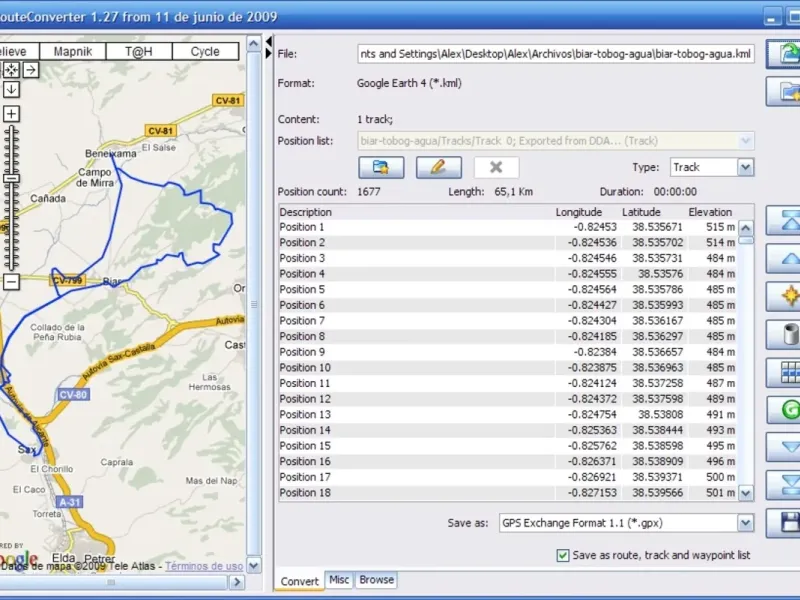Click latitude cell 38.536167
This screenshot has height=600, width=800.
pyautogui.click(x=657, y=321)
